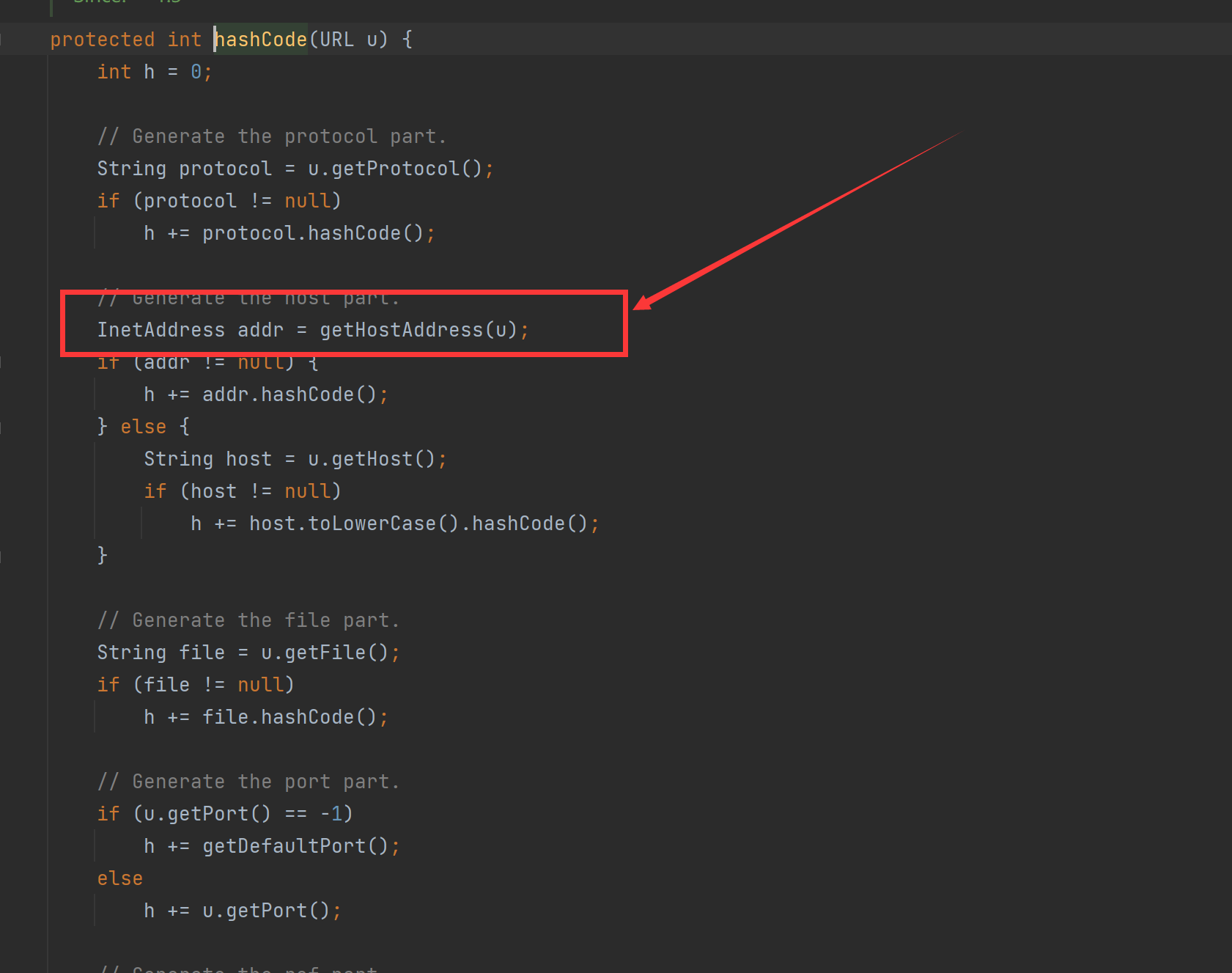This screenshot has width=1232, height=973.
Task: Collapse the else block fold marker
Action: point(2,427)
